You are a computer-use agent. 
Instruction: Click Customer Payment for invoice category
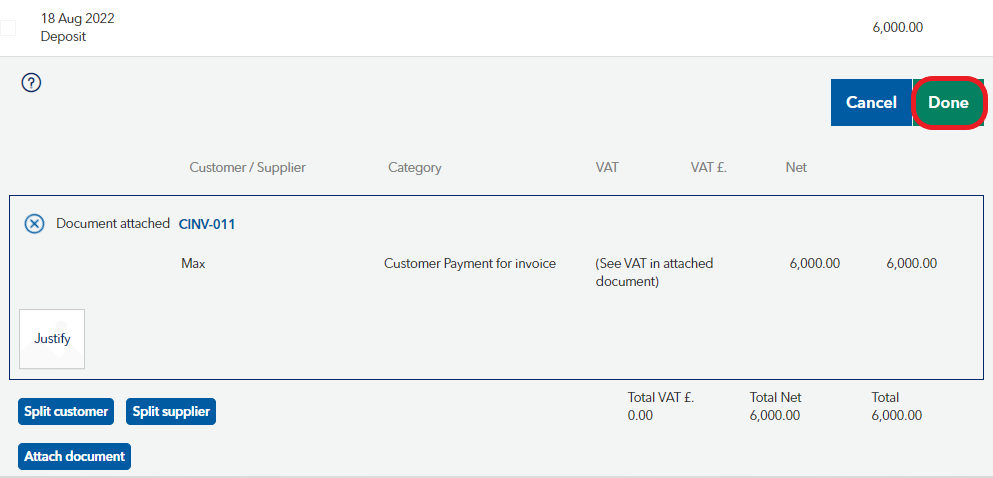pyautogui.click(x=470, y=263)
